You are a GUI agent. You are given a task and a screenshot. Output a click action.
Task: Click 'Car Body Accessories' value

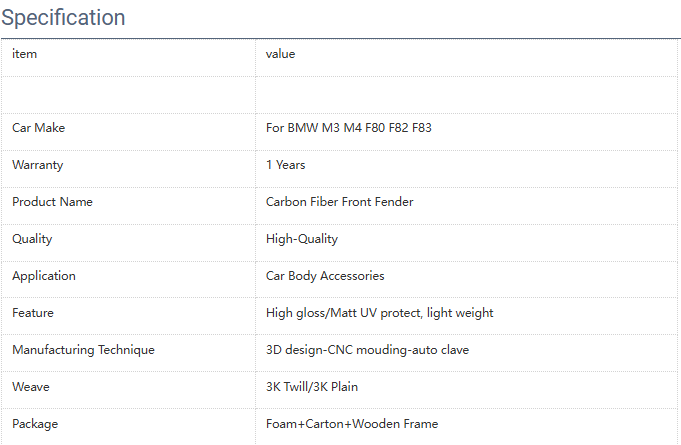pyautogui.click(x=325, y=276)
